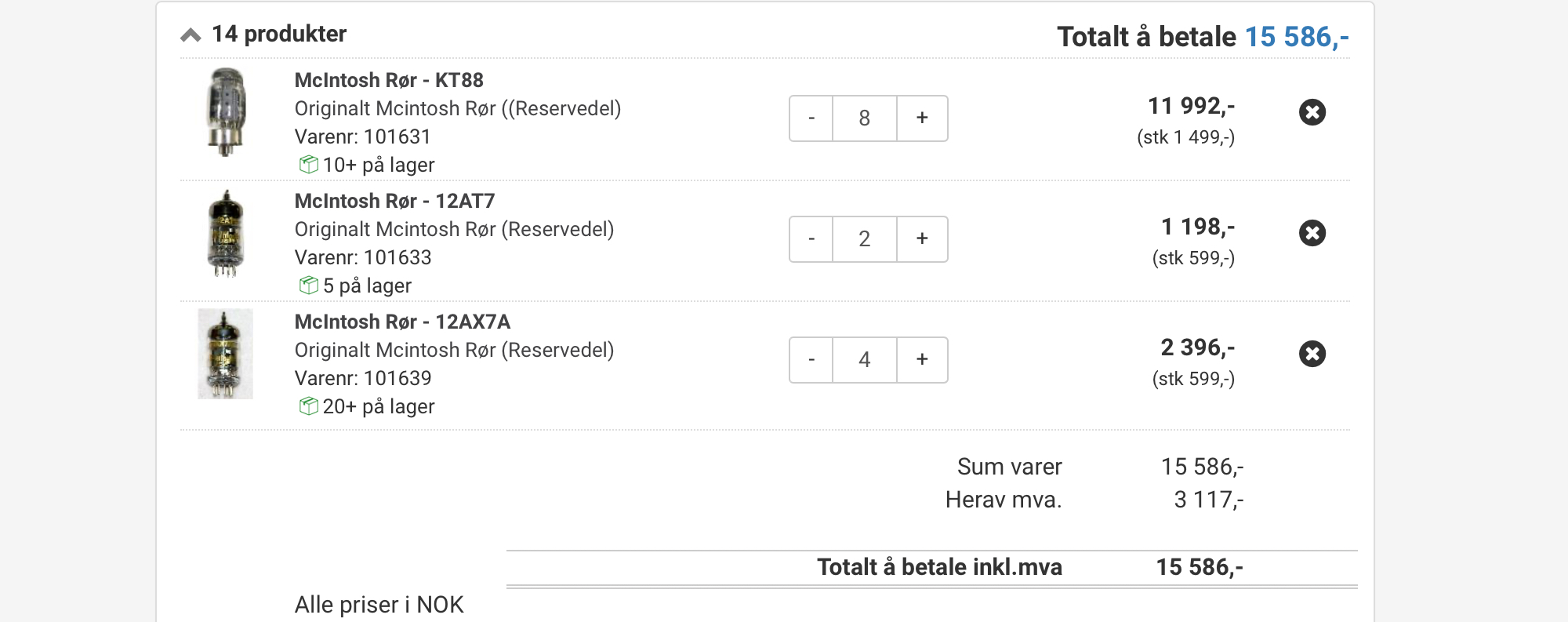
Task: Open the 12AT7 tube product thumbnail
Action: point(226,234)
